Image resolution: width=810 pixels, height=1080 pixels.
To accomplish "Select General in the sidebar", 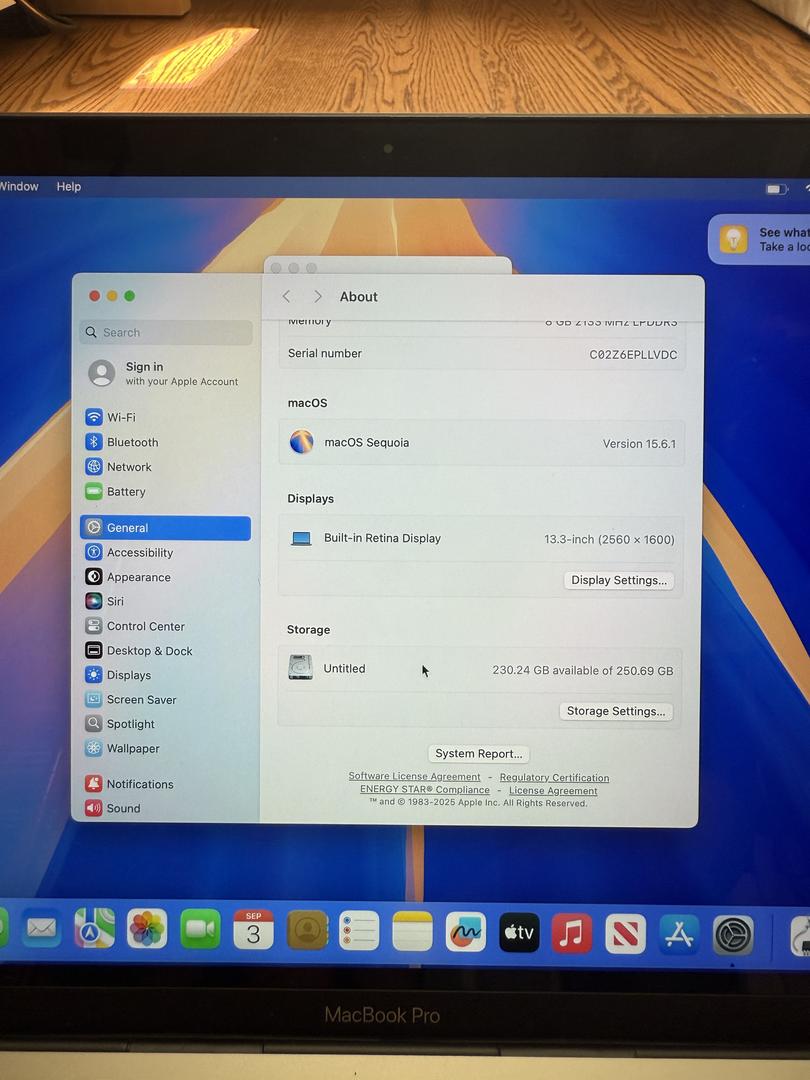I will pyautogui.click(x=165, y=528).
